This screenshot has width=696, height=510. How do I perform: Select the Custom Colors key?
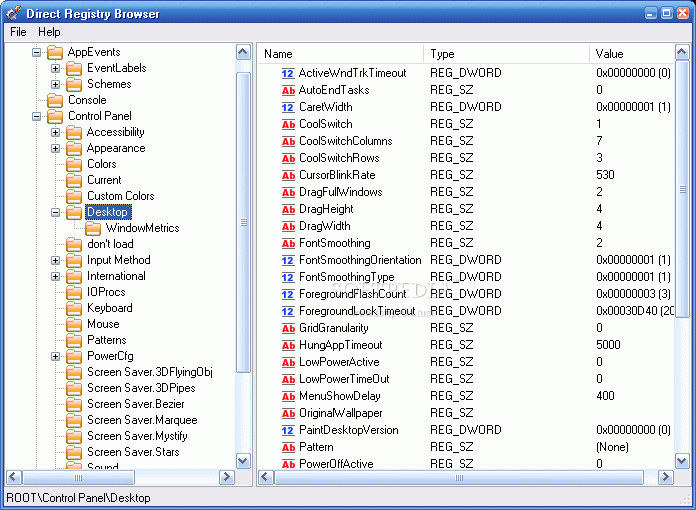point(121,196)
